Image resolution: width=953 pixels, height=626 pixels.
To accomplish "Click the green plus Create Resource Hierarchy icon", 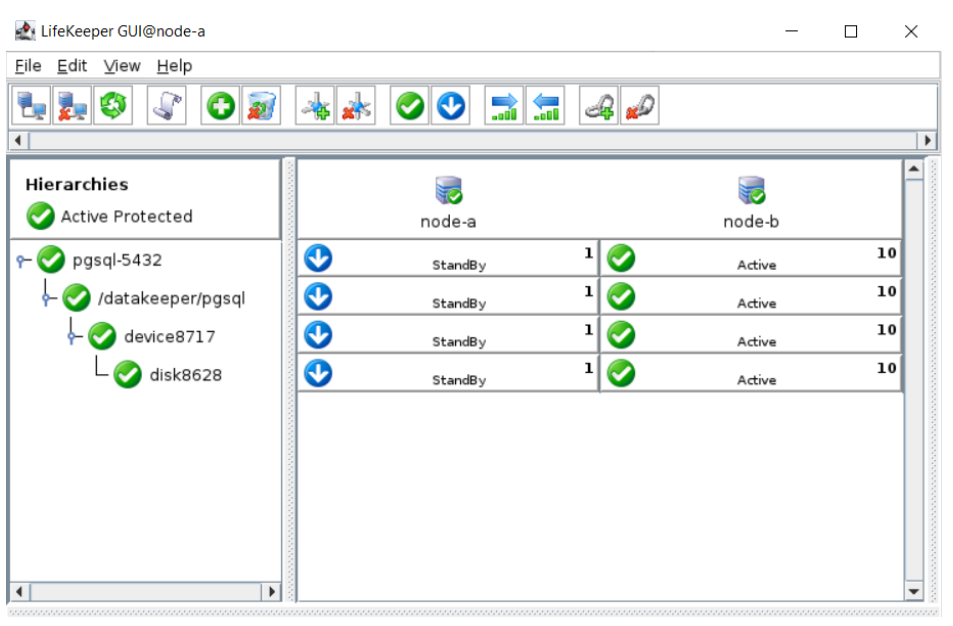I will (x=221, y=106).
